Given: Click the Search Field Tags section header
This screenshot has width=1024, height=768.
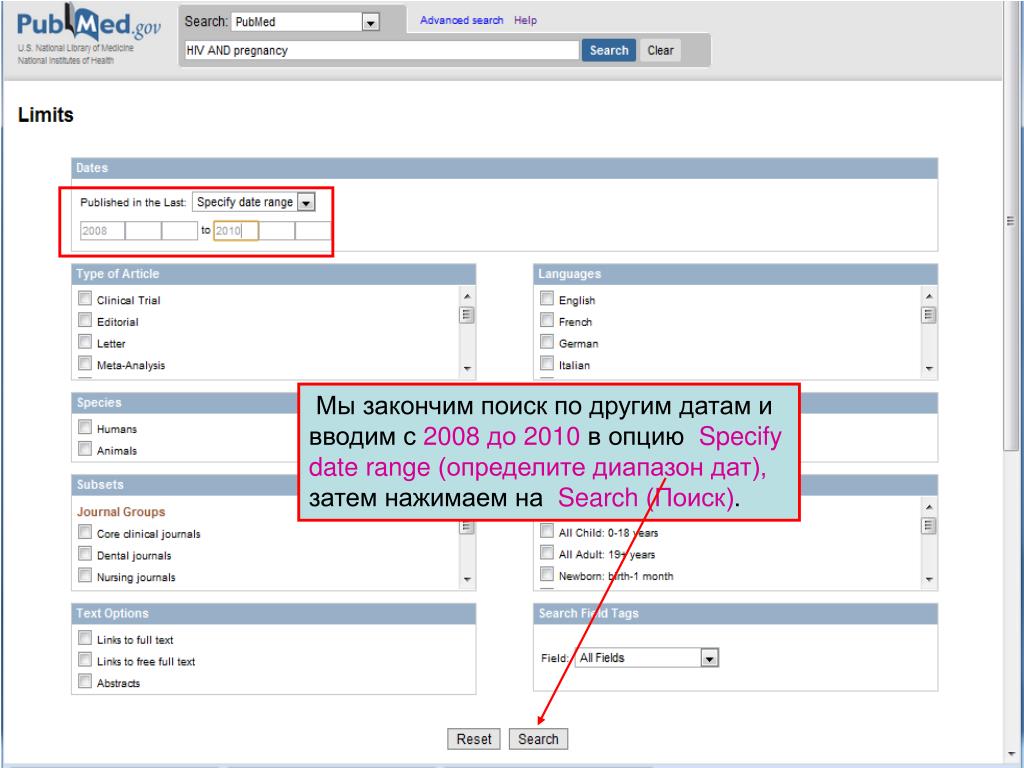Looking at the screenshot, I should [735, 614].
